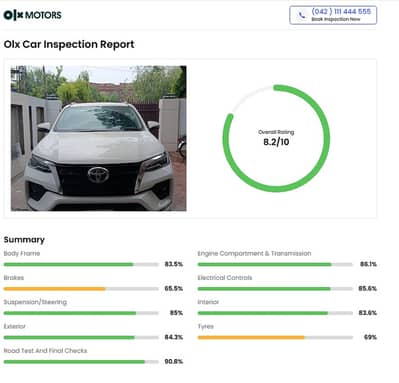Click the Electrical Controls progress bar
Image resolution: width=399 pixels, height=383 pixels.
click(x=275, y=289)
